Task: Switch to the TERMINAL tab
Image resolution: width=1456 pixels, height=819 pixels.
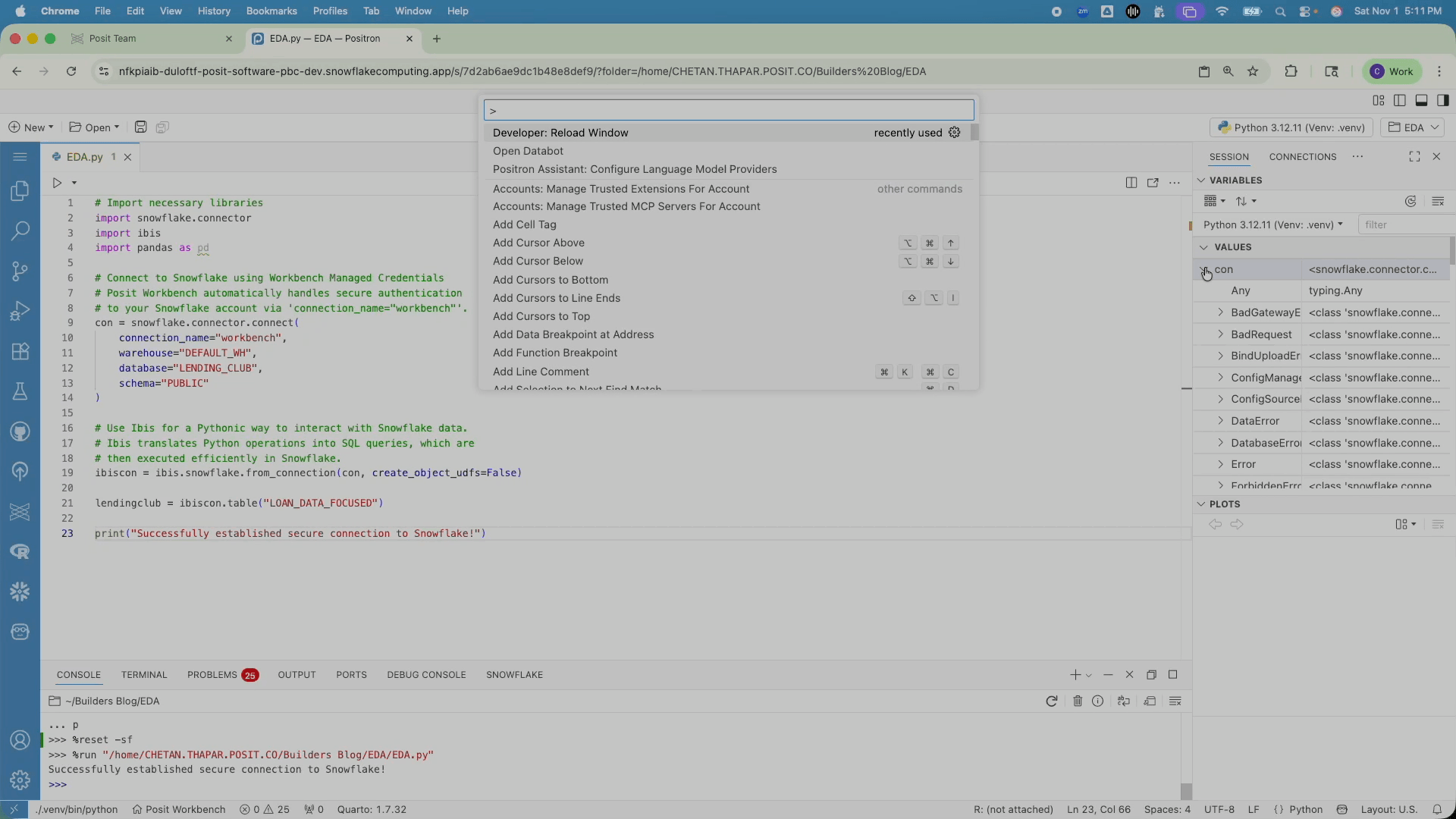Action: (x=144, y=675)
